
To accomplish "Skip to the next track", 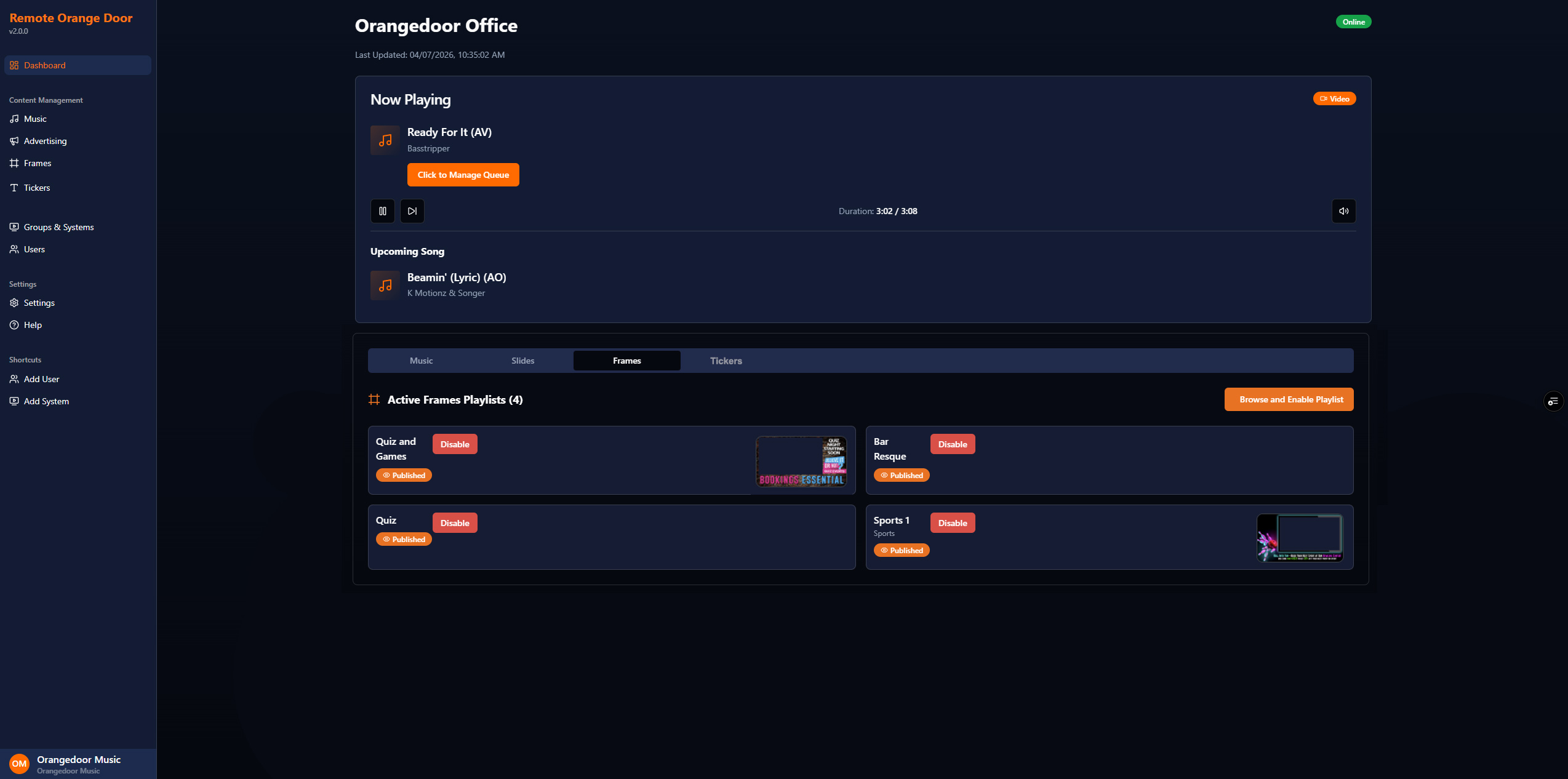I will pyautogui.click(x=412, y=211).
